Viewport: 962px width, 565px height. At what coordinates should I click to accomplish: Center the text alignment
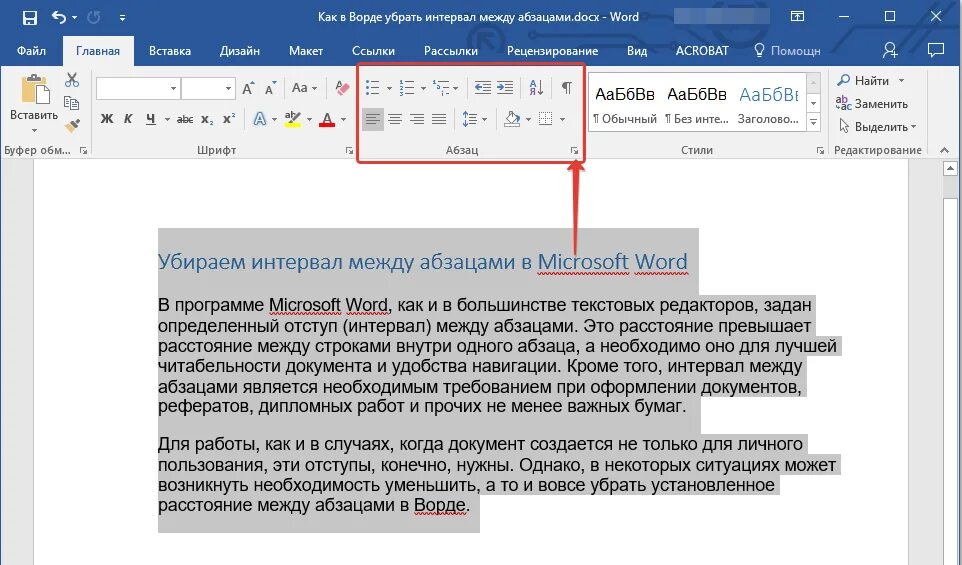[x=395, y=119]
